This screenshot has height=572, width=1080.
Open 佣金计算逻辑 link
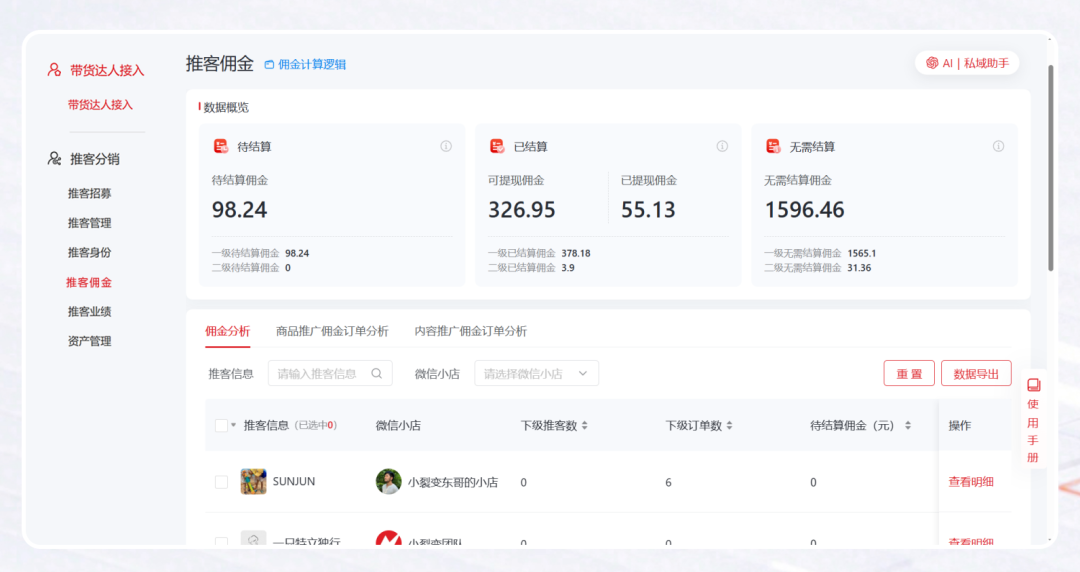pos(306,65)
